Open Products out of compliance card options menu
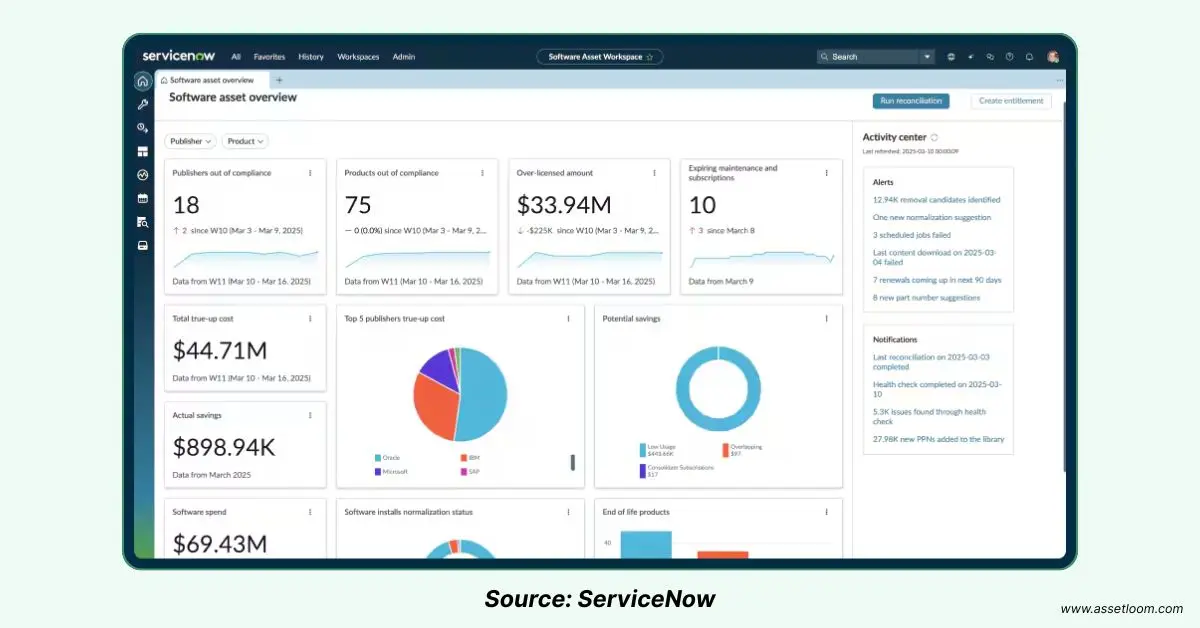1200x628 pixels. pyautogui.click(x=482, y=173)
